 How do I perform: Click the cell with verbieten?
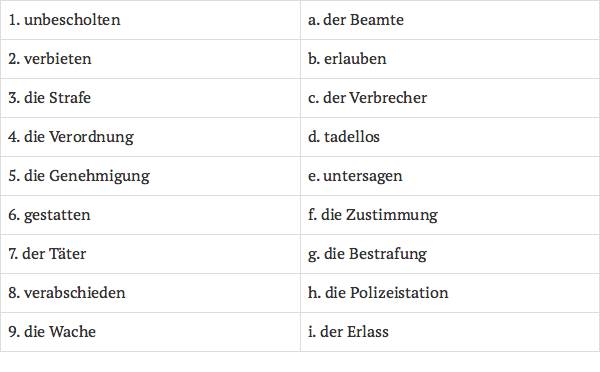pos(150,59)
